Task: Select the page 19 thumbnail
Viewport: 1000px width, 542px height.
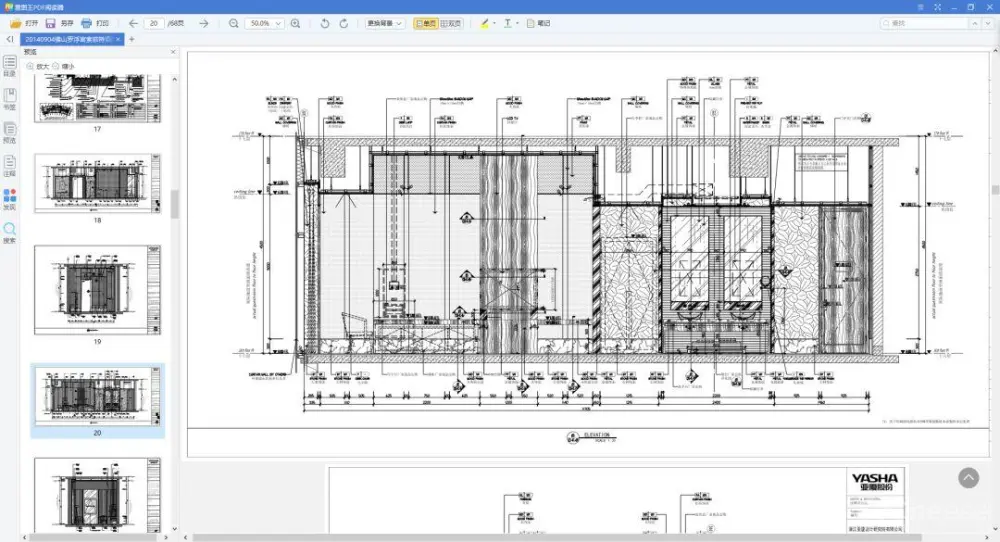Action: point(98,291)
